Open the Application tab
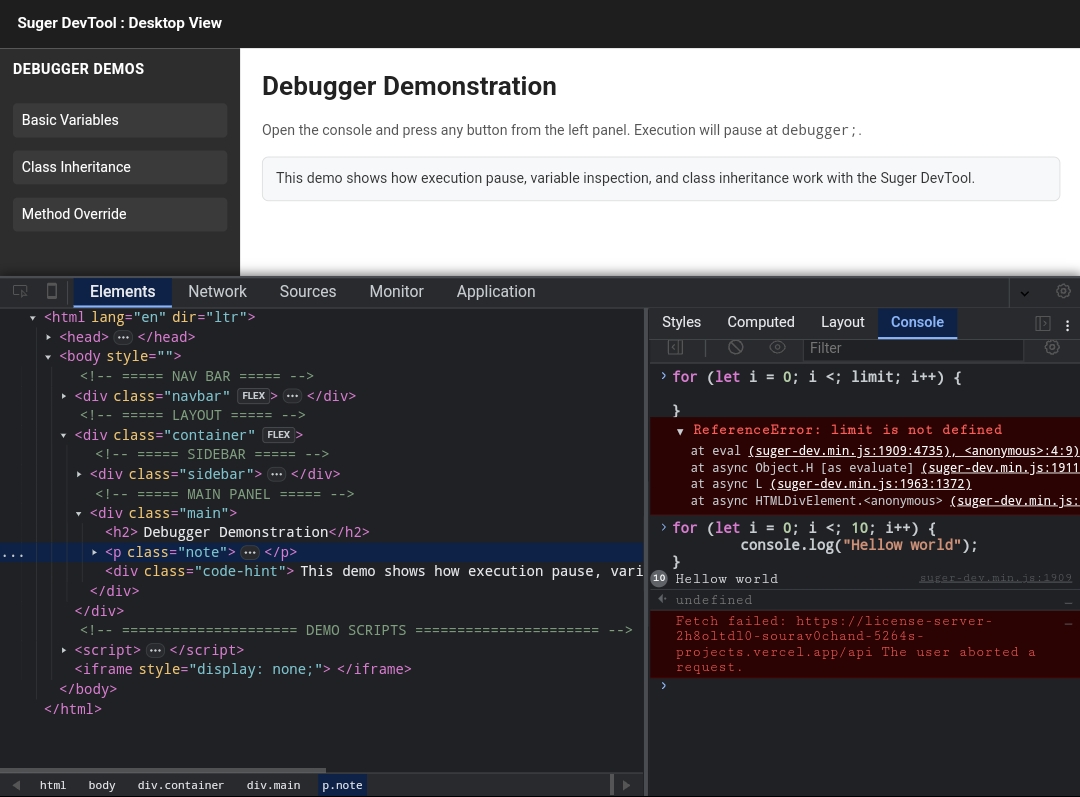 click(496, 291)
